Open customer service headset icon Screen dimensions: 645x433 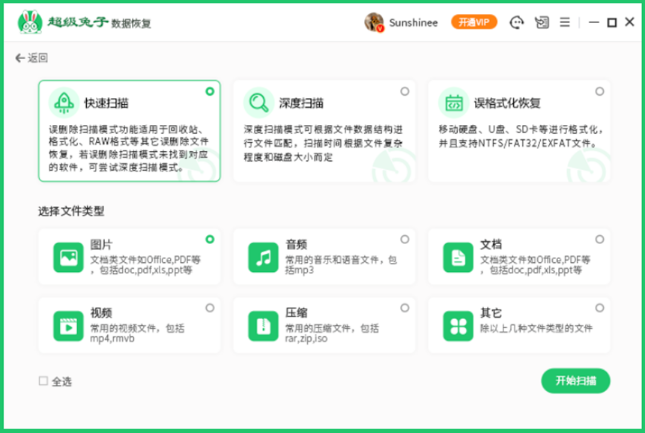click(517, 22)
